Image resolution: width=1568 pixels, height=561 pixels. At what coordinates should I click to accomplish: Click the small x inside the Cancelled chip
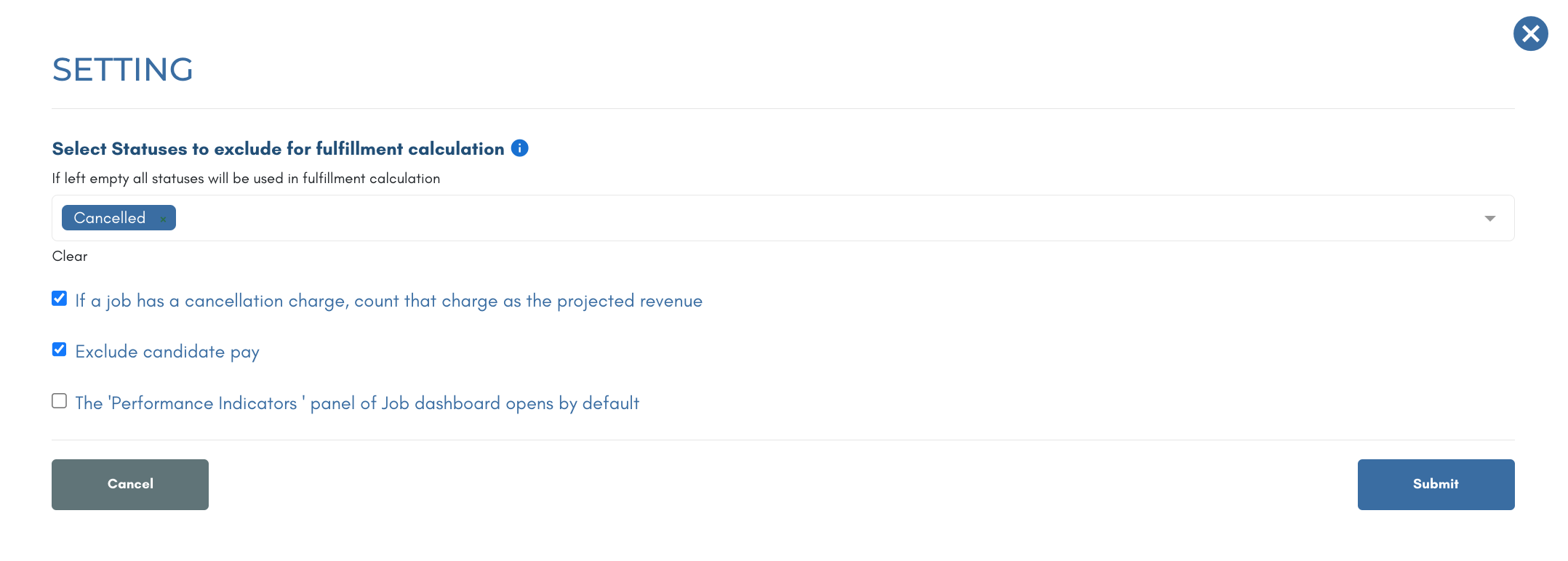tap(163, 218)
